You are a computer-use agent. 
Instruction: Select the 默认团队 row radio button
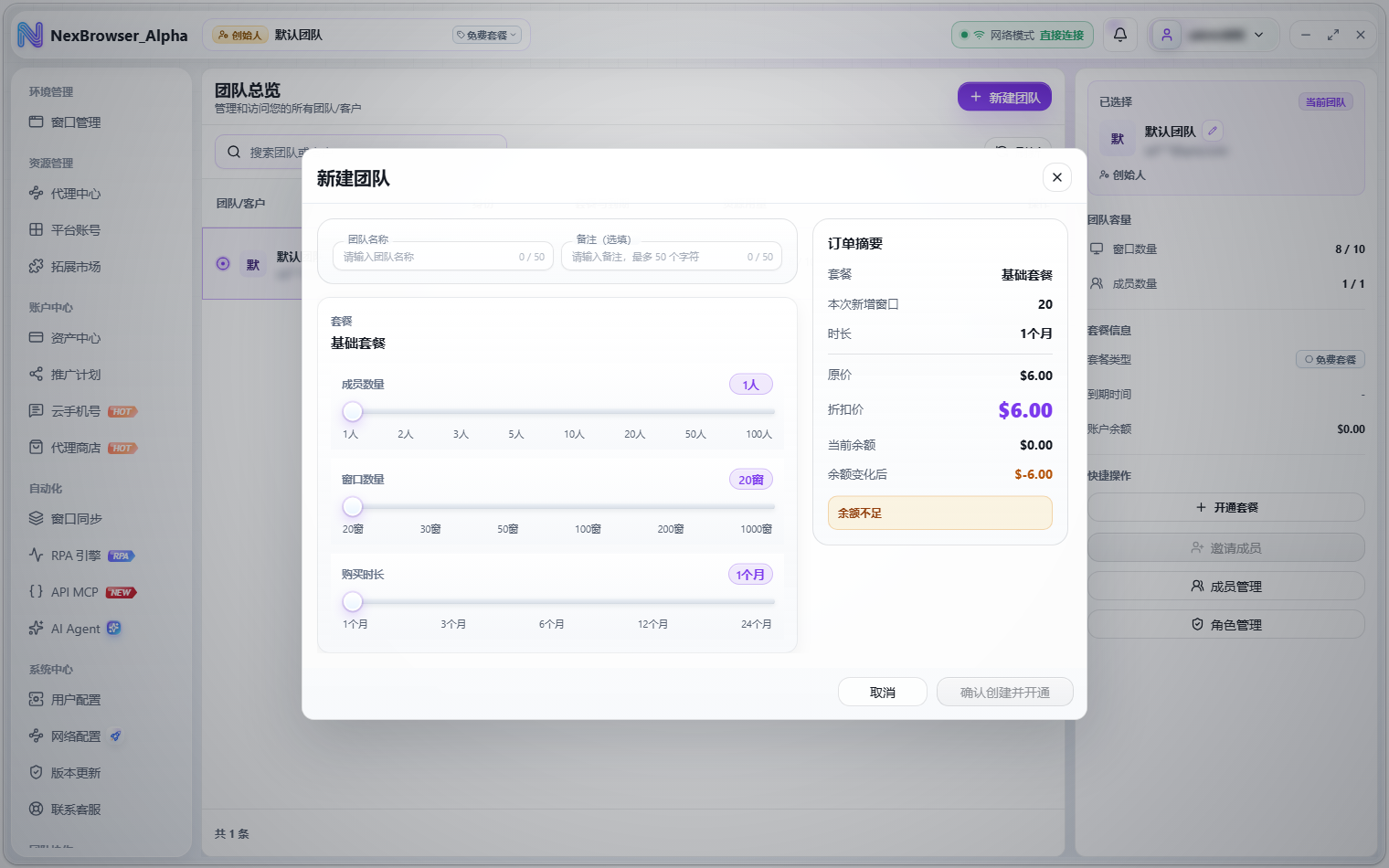[223, 263]
